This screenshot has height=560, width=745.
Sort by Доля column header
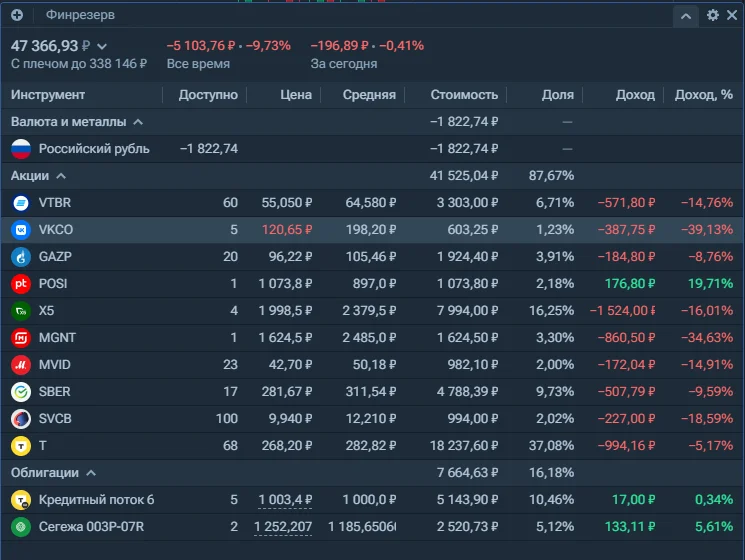coord(558,95)
